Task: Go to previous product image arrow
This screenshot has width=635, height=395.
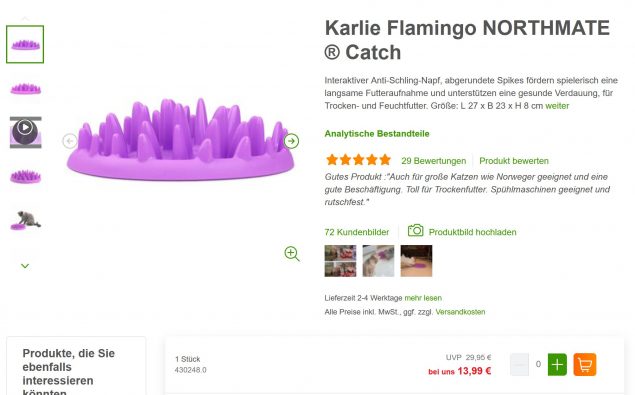Action: click(70, 141)
